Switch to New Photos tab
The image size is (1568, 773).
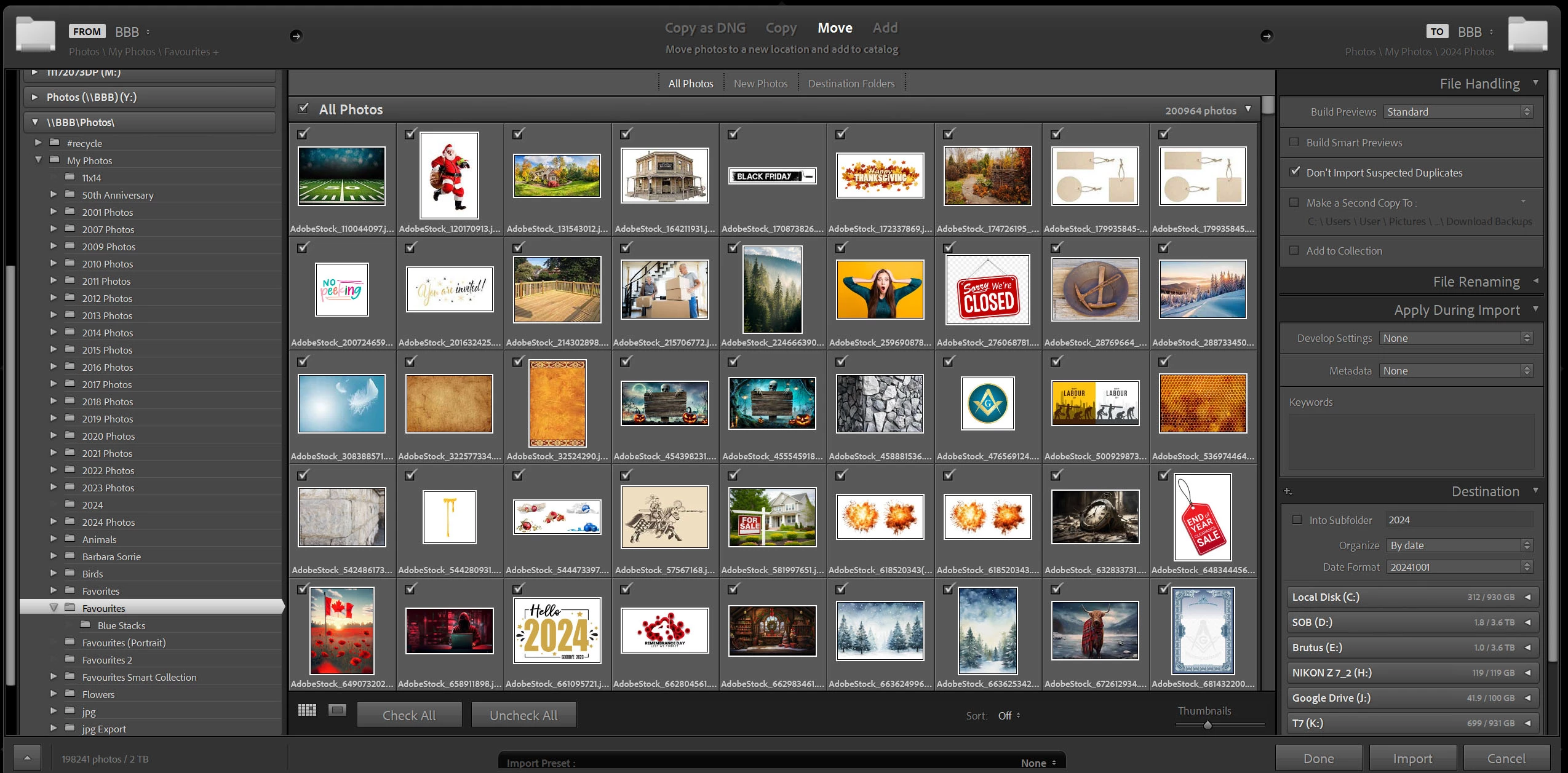coord(760,84)
